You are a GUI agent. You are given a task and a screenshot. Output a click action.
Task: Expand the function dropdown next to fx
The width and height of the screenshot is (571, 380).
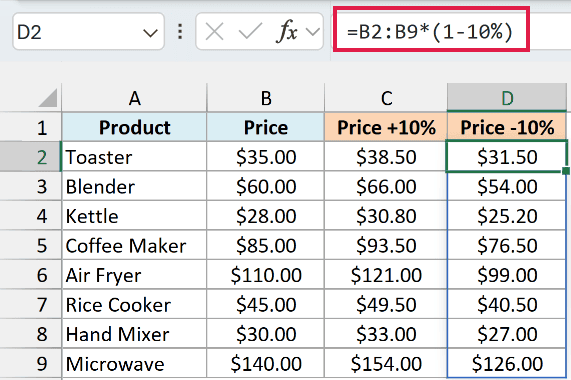tap(312, 32)
